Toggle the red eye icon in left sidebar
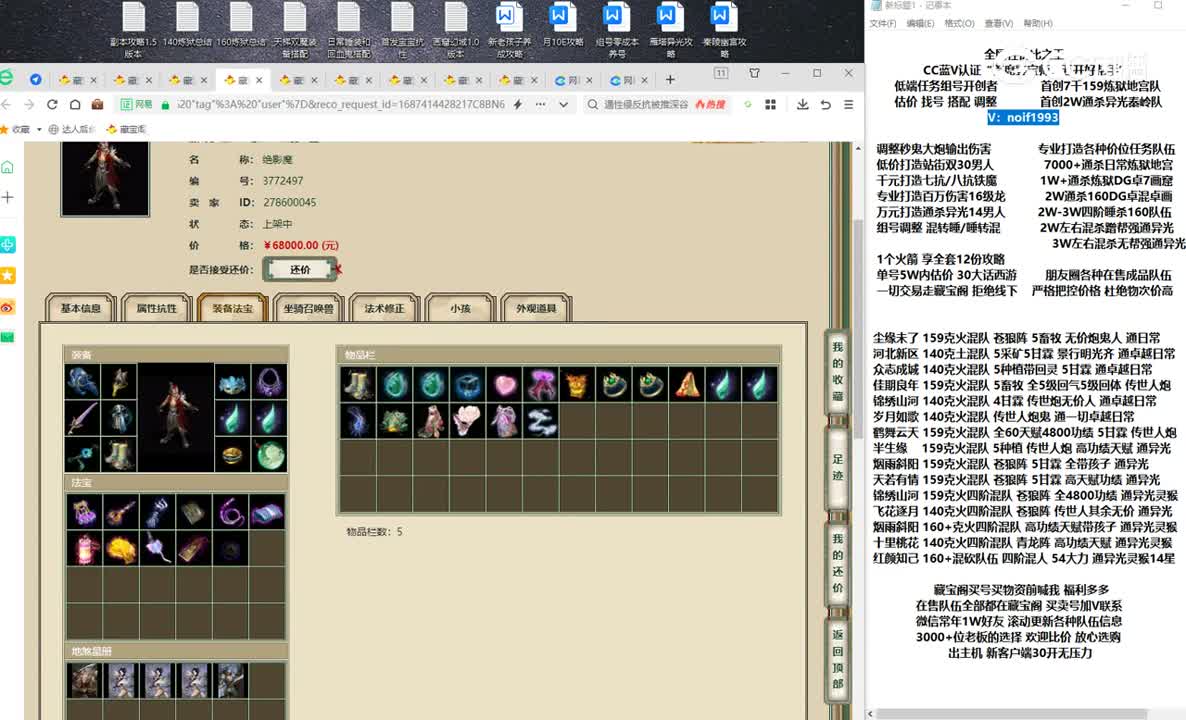The image size is (1186, 720). coord(7,306)
